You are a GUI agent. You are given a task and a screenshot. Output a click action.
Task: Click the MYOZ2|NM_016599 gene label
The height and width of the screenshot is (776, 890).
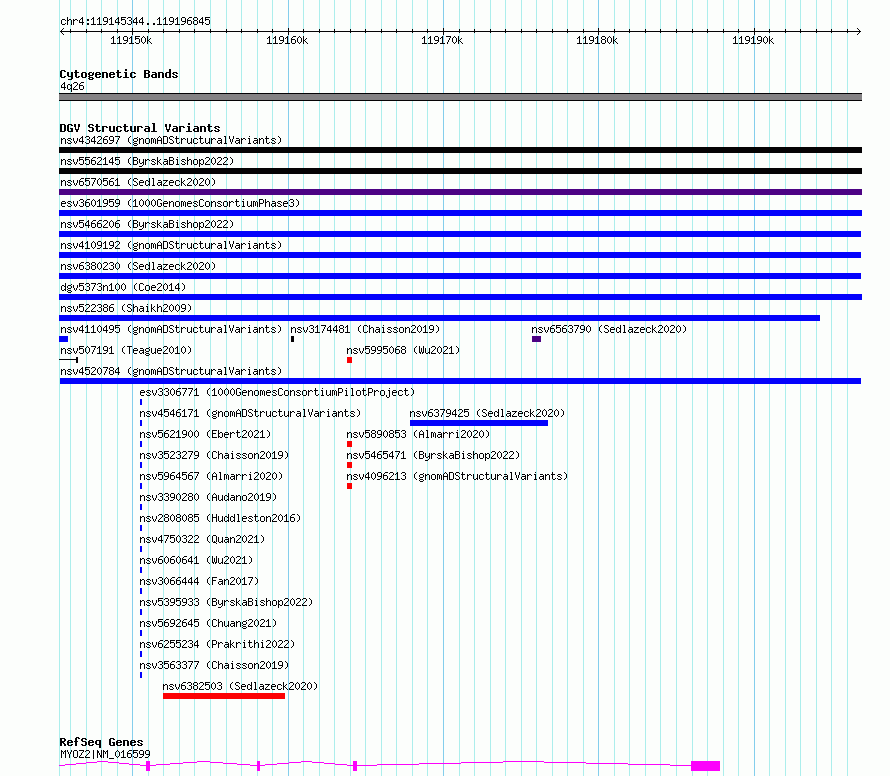(x=106, y=754)
